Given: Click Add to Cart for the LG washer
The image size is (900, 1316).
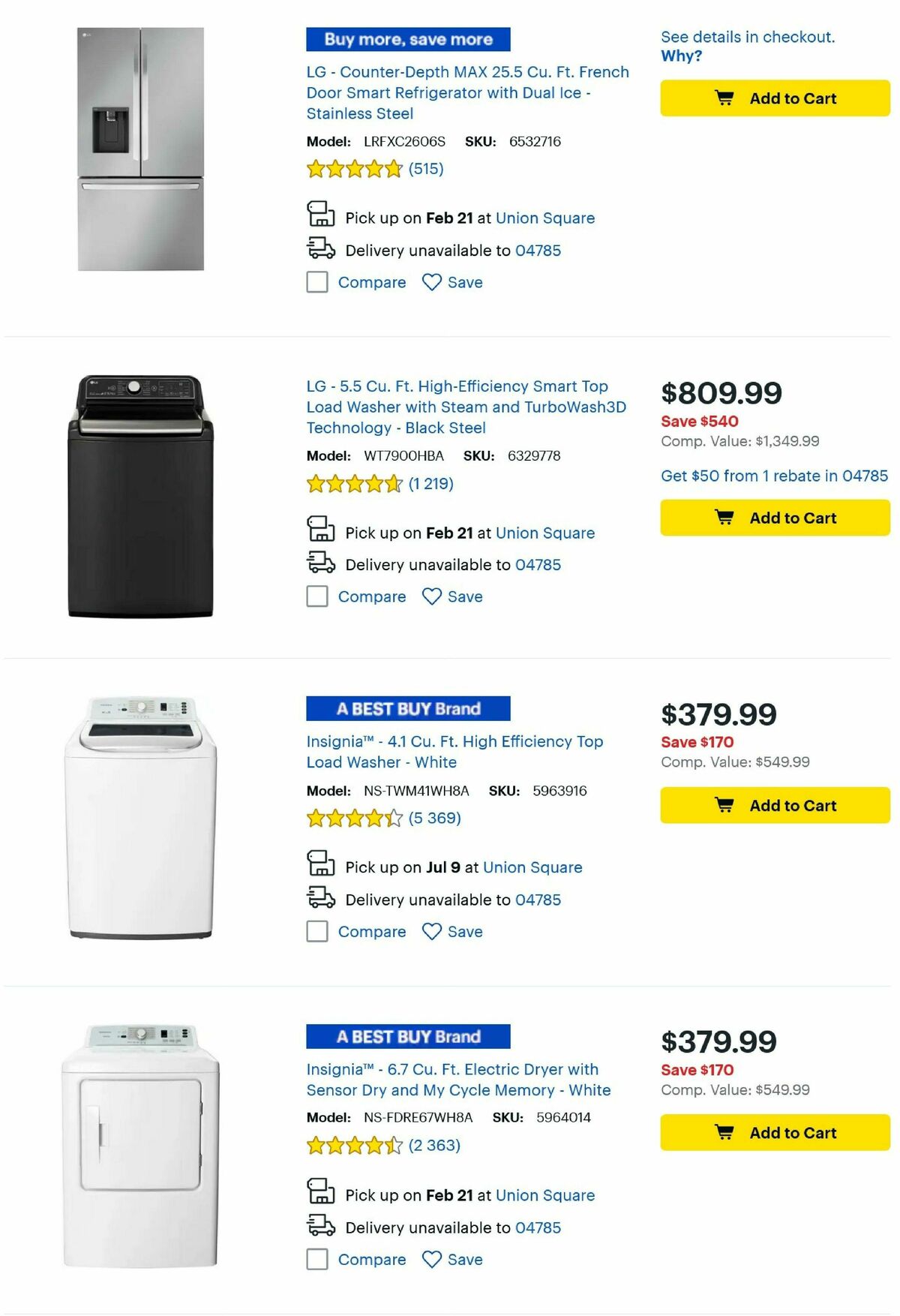Looking at the screenshot, I should [775, 518].
